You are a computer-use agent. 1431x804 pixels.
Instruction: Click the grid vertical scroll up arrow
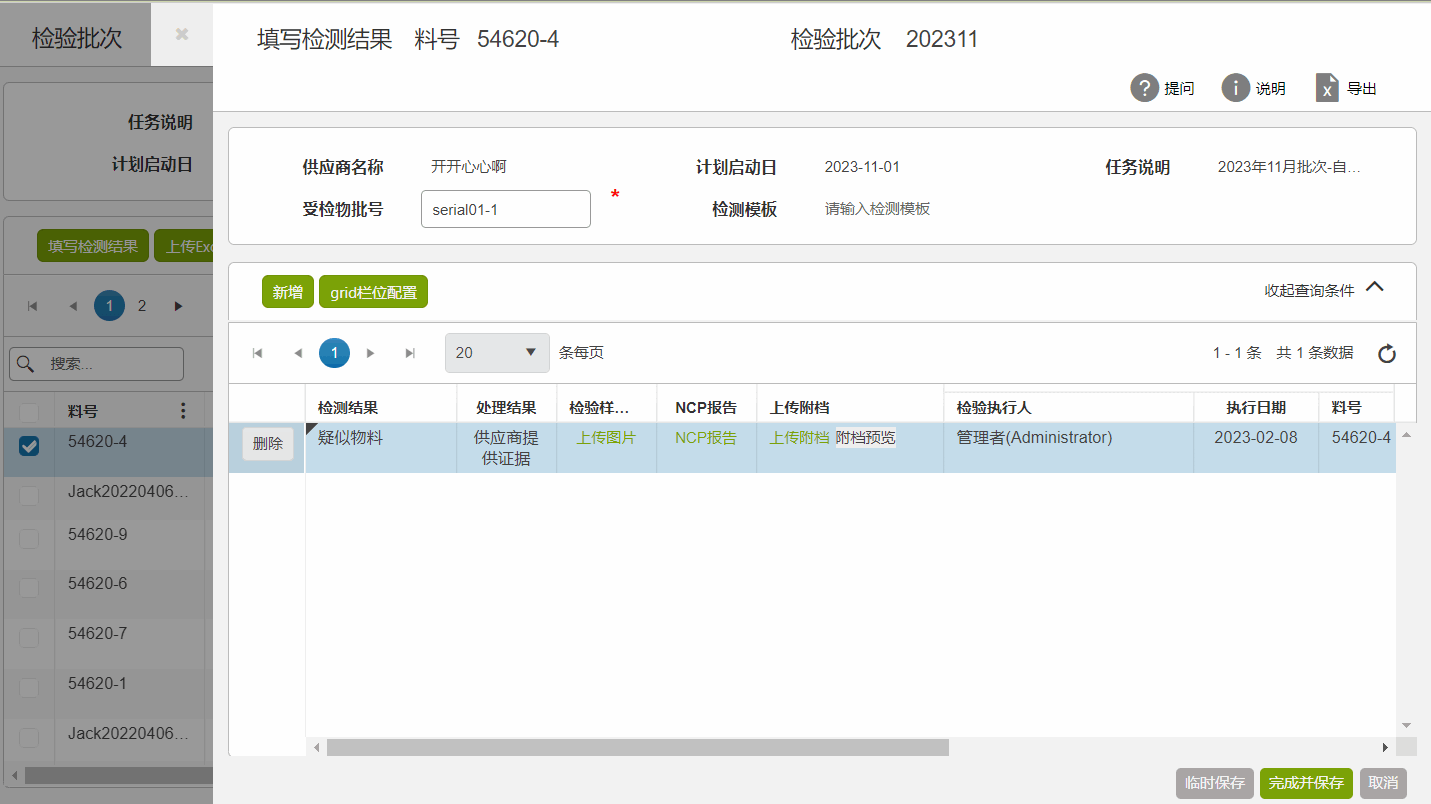[1406, 435]
